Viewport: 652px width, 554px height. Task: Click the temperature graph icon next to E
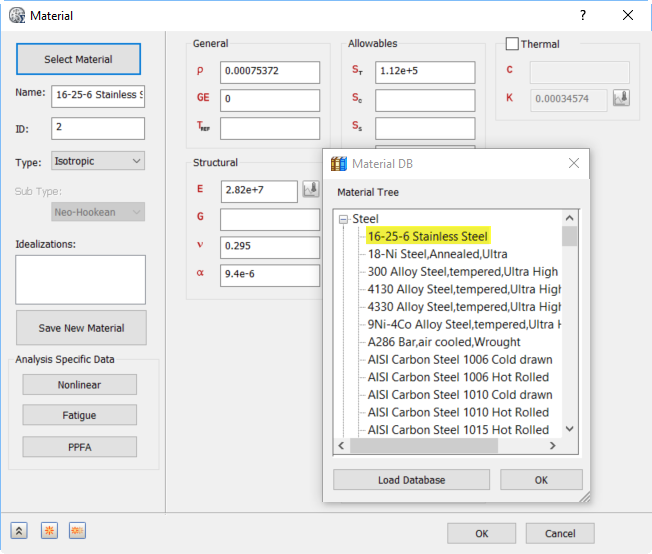click(x=311, y=189)
